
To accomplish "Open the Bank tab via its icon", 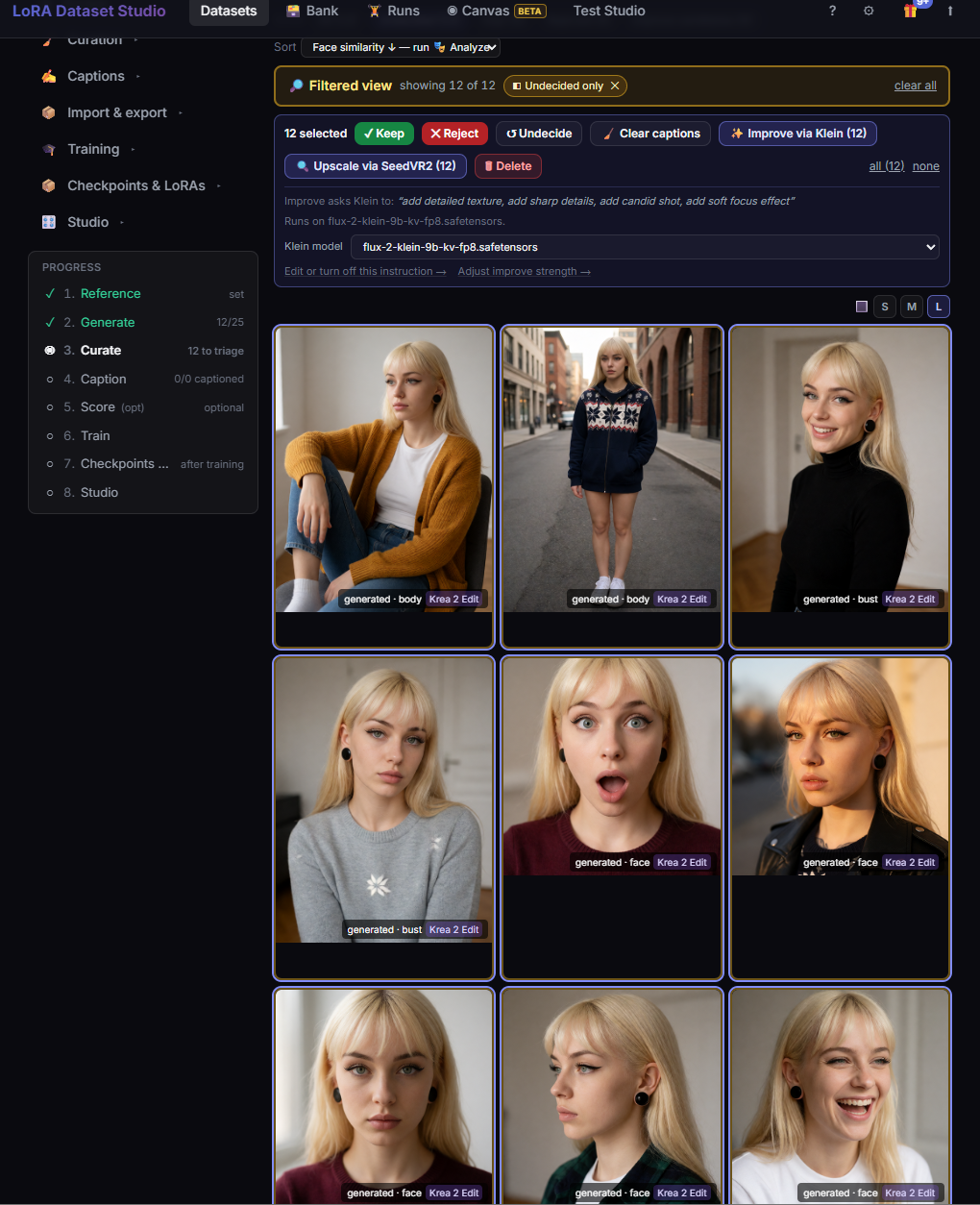I will (x=293, y=11).
